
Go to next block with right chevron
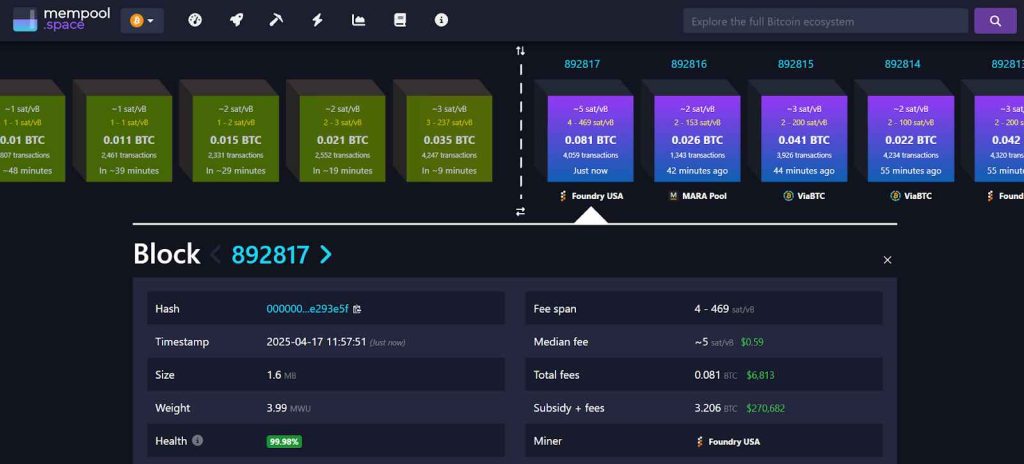[x=325, y=255]
